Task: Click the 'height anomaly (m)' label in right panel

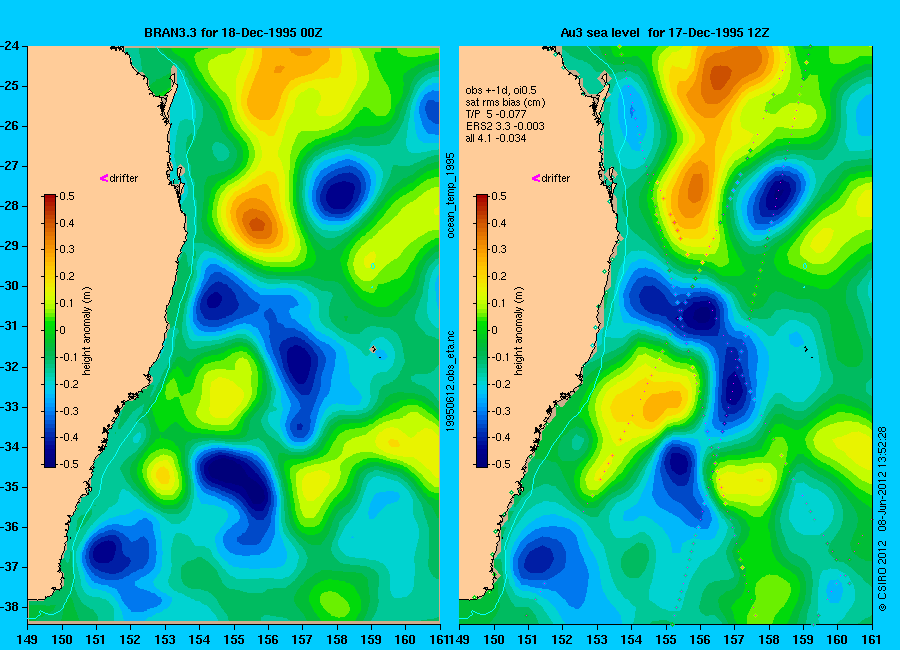Action: tap(518, 331)
